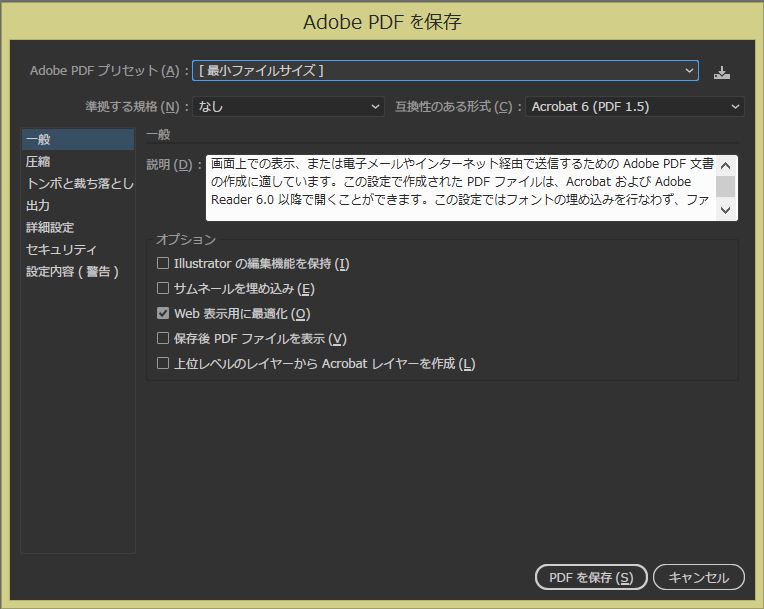Screen dimensions: 764x609
Task: Uncheck Web 表示用に最適化 checkbox
Action: tap(163, 313)
